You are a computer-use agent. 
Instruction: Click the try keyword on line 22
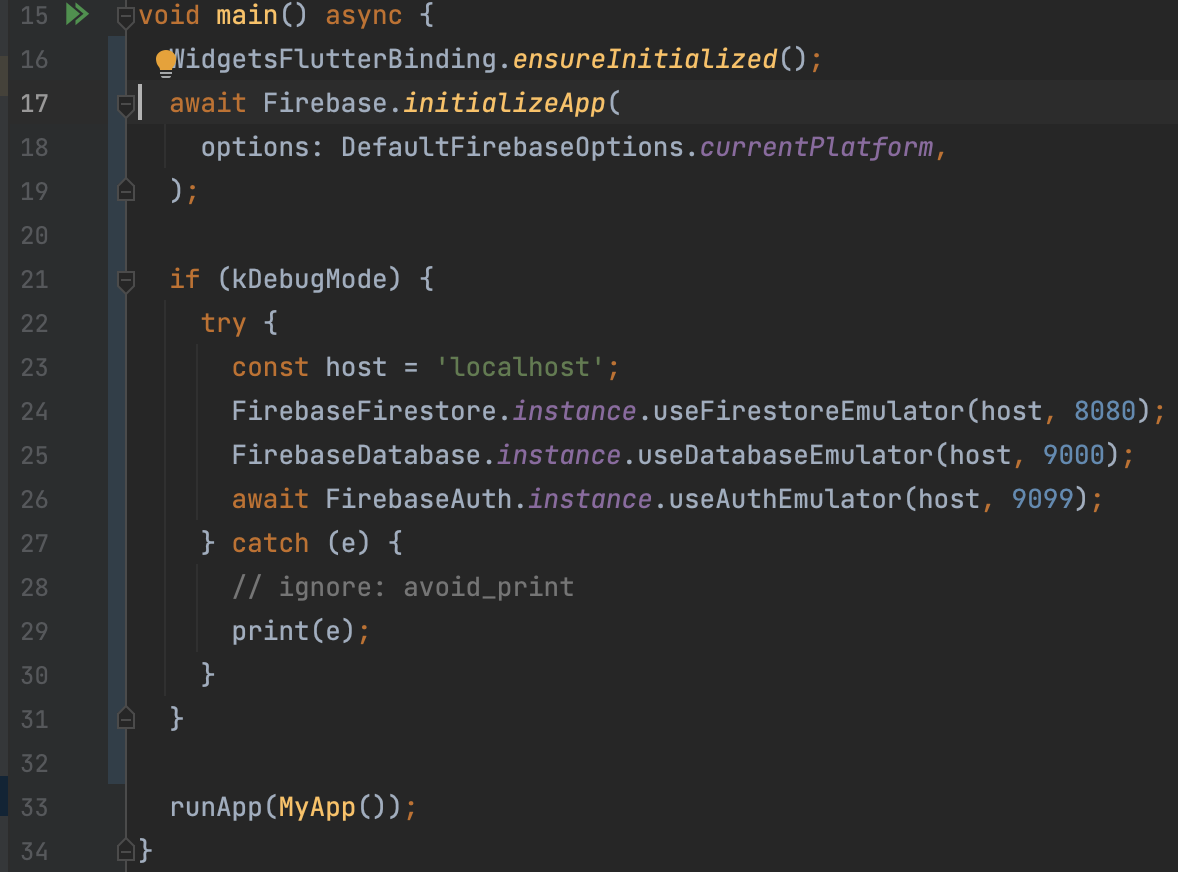coord(223,324)
